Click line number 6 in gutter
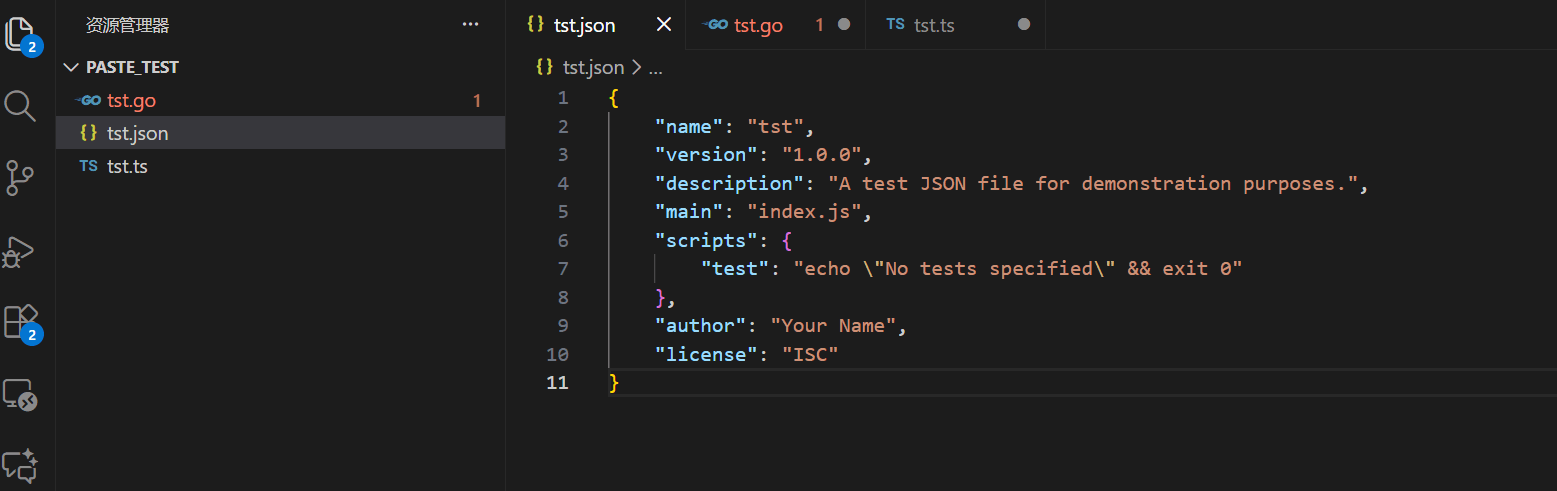This screenshot has height=491, width=1557. point(563,241)
